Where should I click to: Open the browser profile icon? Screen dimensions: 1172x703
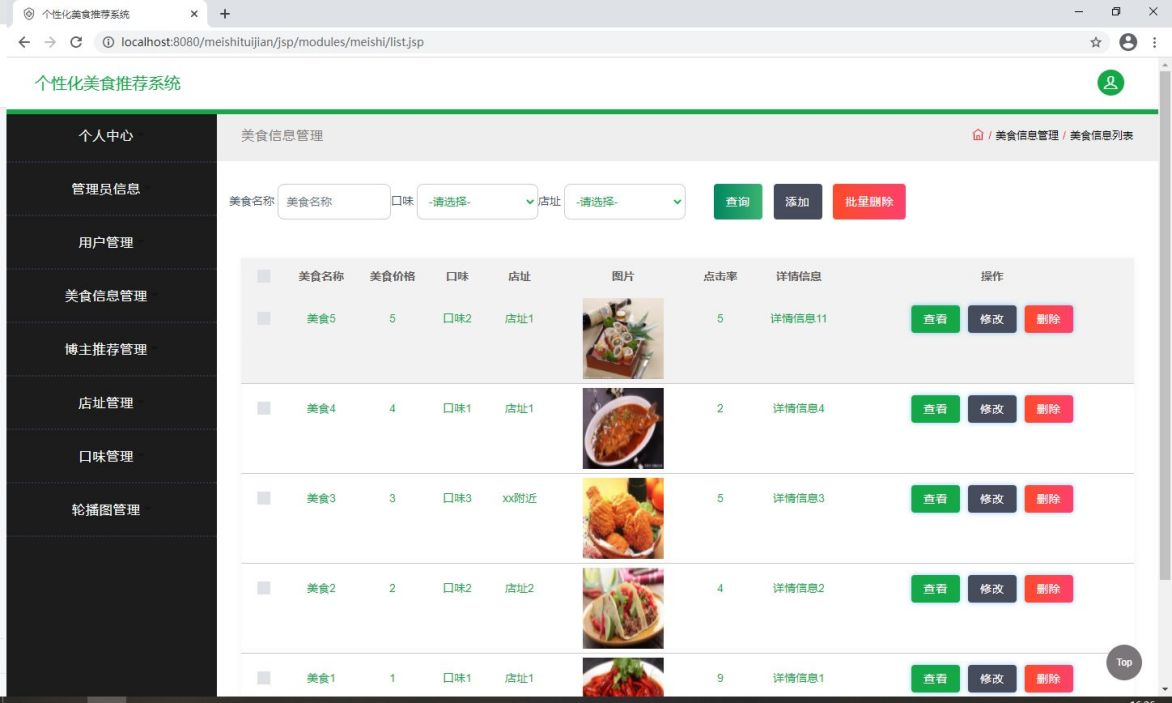point(1128,42)
